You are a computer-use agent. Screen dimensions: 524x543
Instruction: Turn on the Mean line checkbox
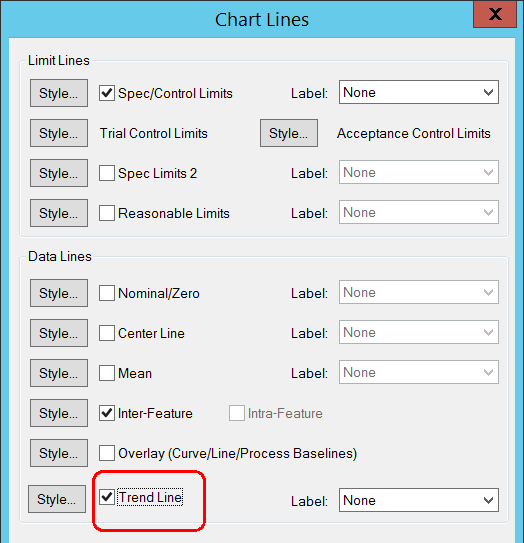107,373
